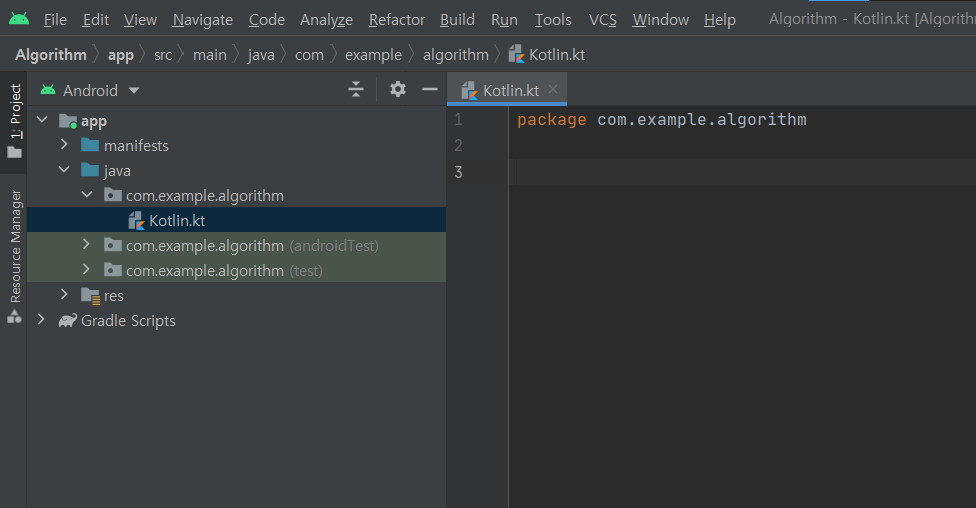Screen dimensions: 976x508
Task: Open the Build menu
Action: [x=457, y=20]
